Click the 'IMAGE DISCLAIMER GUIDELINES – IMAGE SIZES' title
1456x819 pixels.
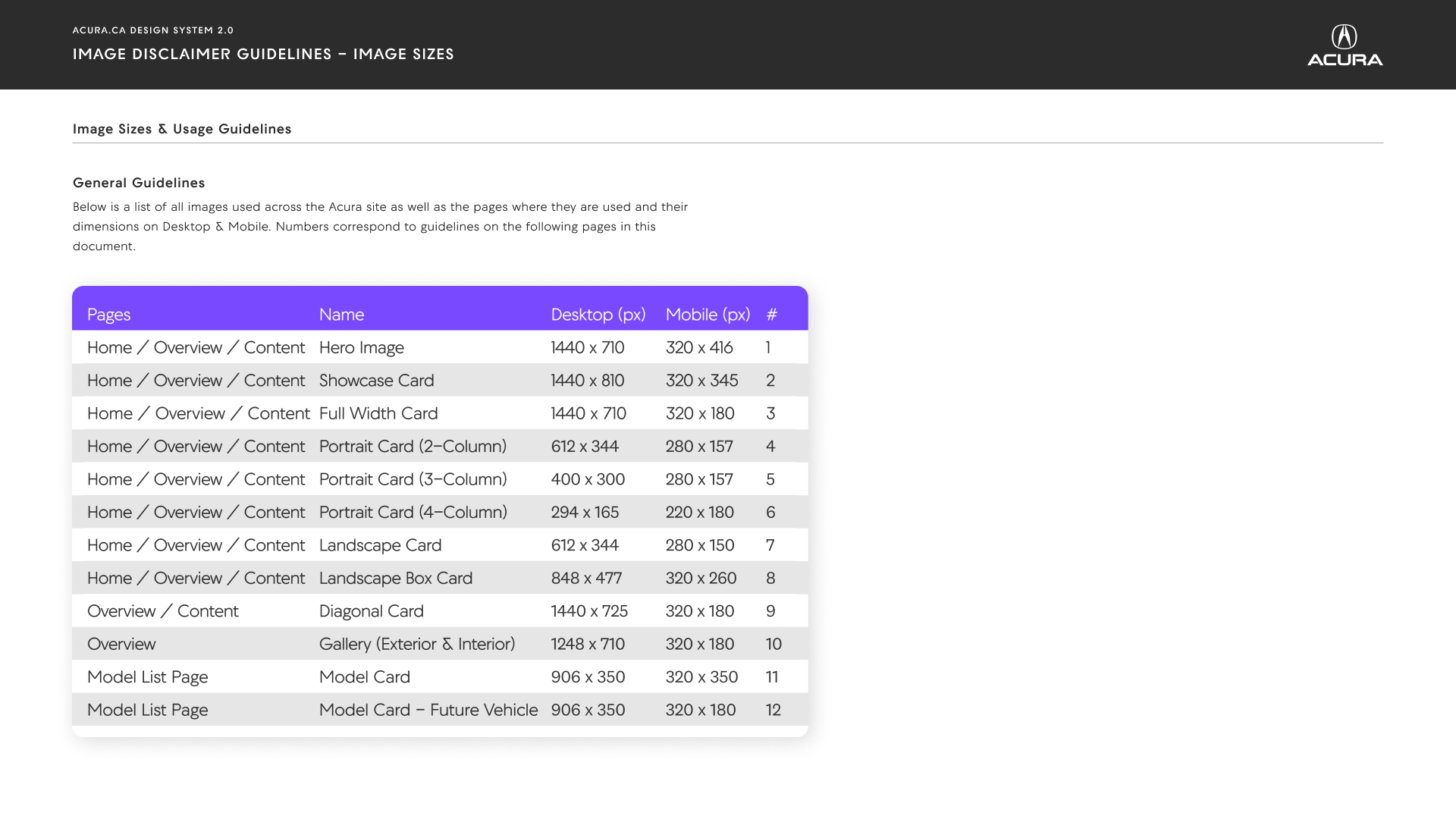pyautogui.click(x=263, y=54)
